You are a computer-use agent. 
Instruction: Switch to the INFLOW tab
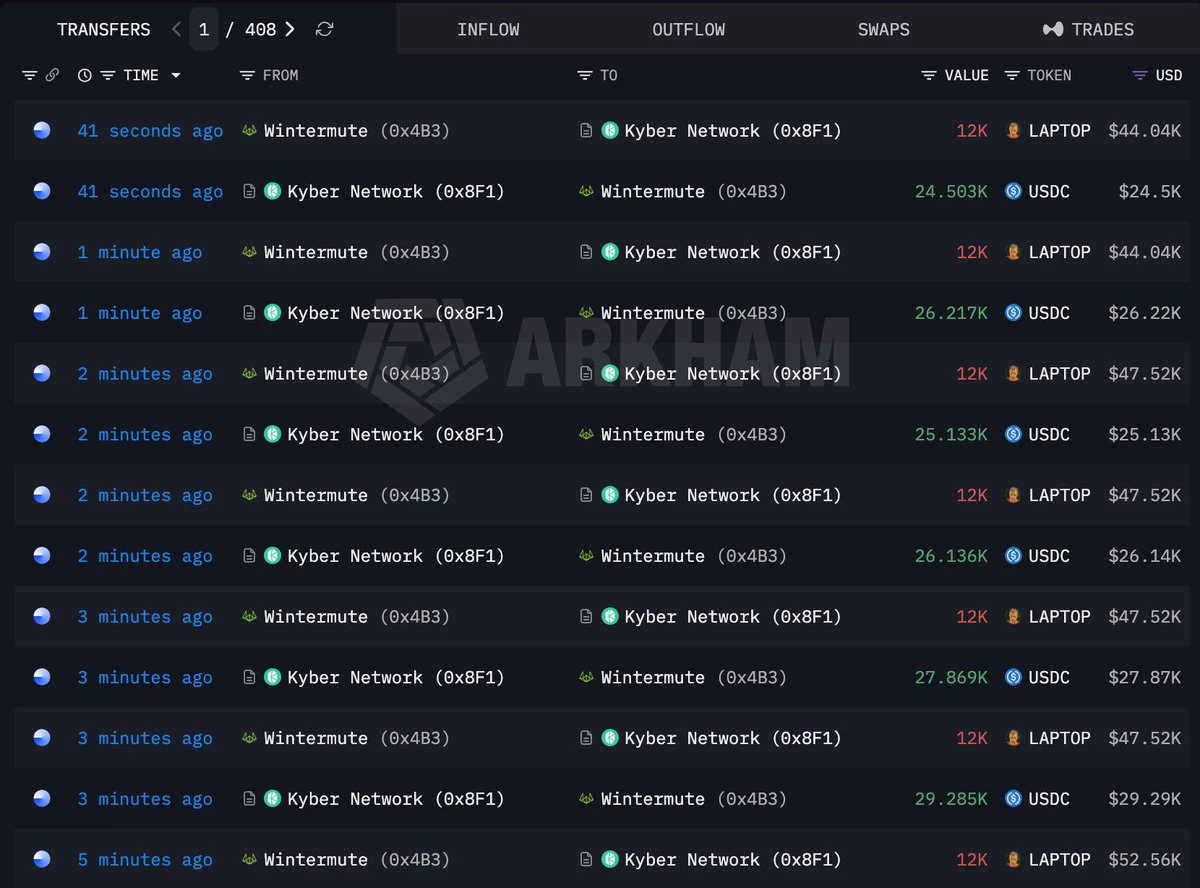point(488,29)
